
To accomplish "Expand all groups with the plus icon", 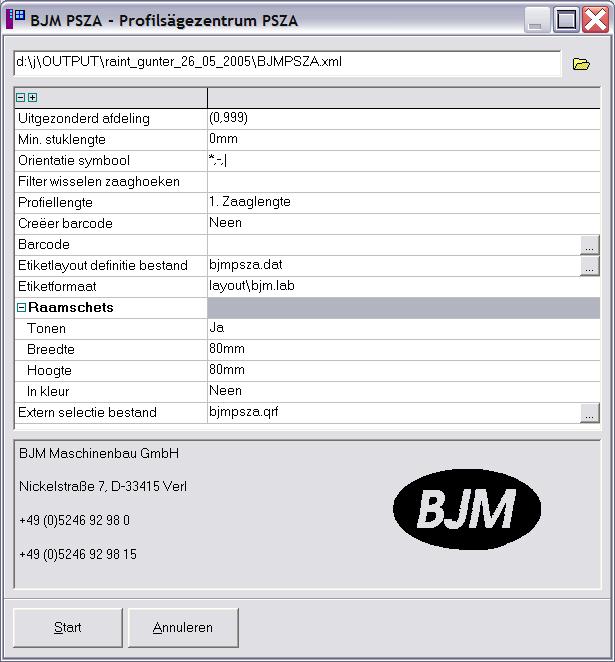I will [x=33, y=98].
